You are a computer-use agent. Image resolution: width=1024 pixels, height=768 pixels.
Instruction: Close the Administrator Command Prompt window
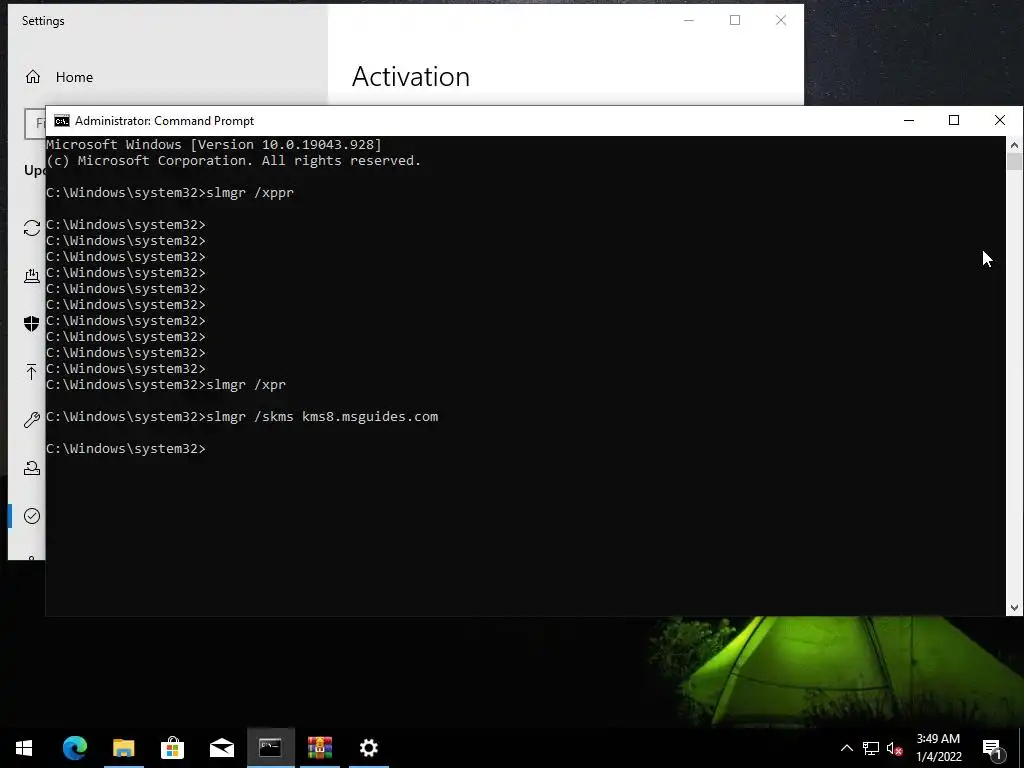(1000, 121)
